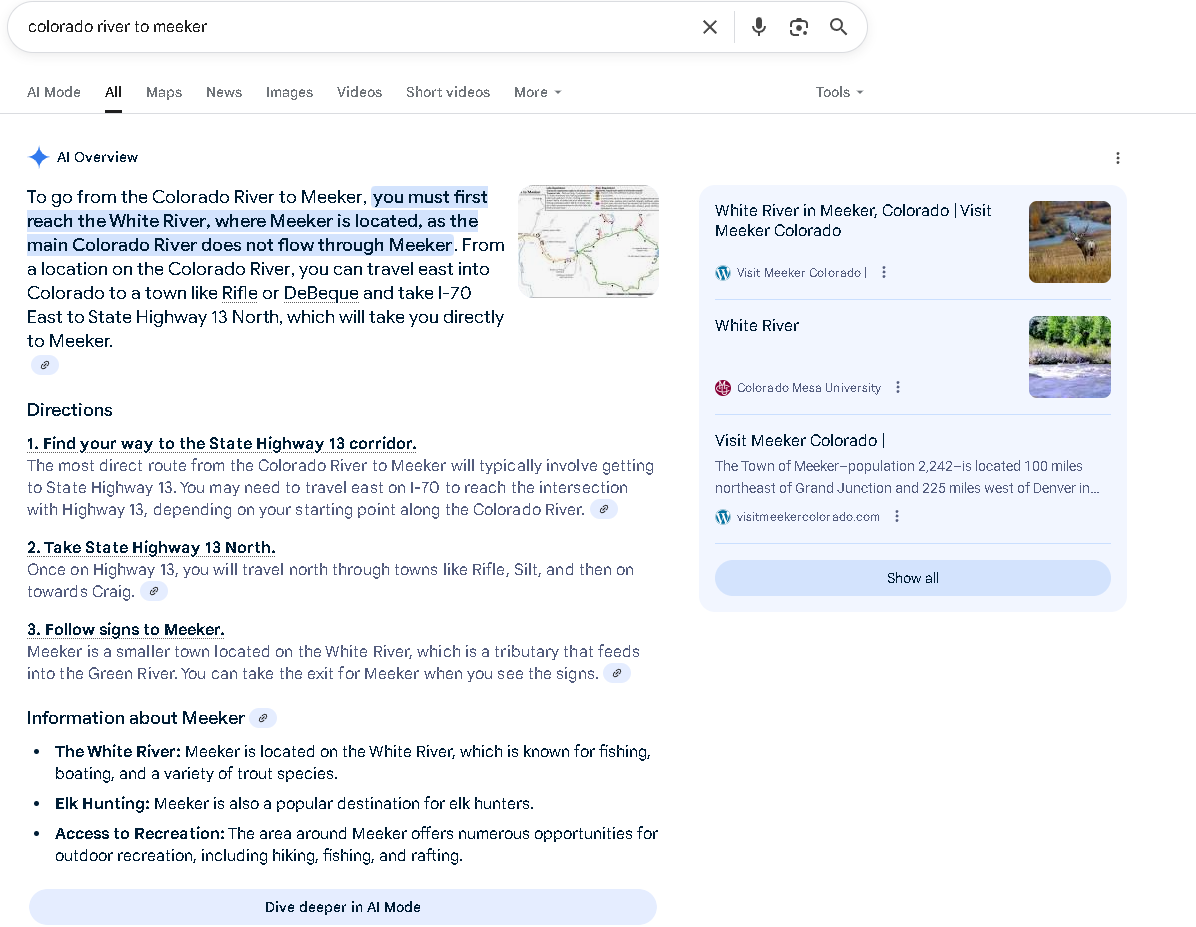The height and width of the screenshot is (927, 1196).
Task: Submit search with the magnifying glass icon
Action: tap(838, 27)
